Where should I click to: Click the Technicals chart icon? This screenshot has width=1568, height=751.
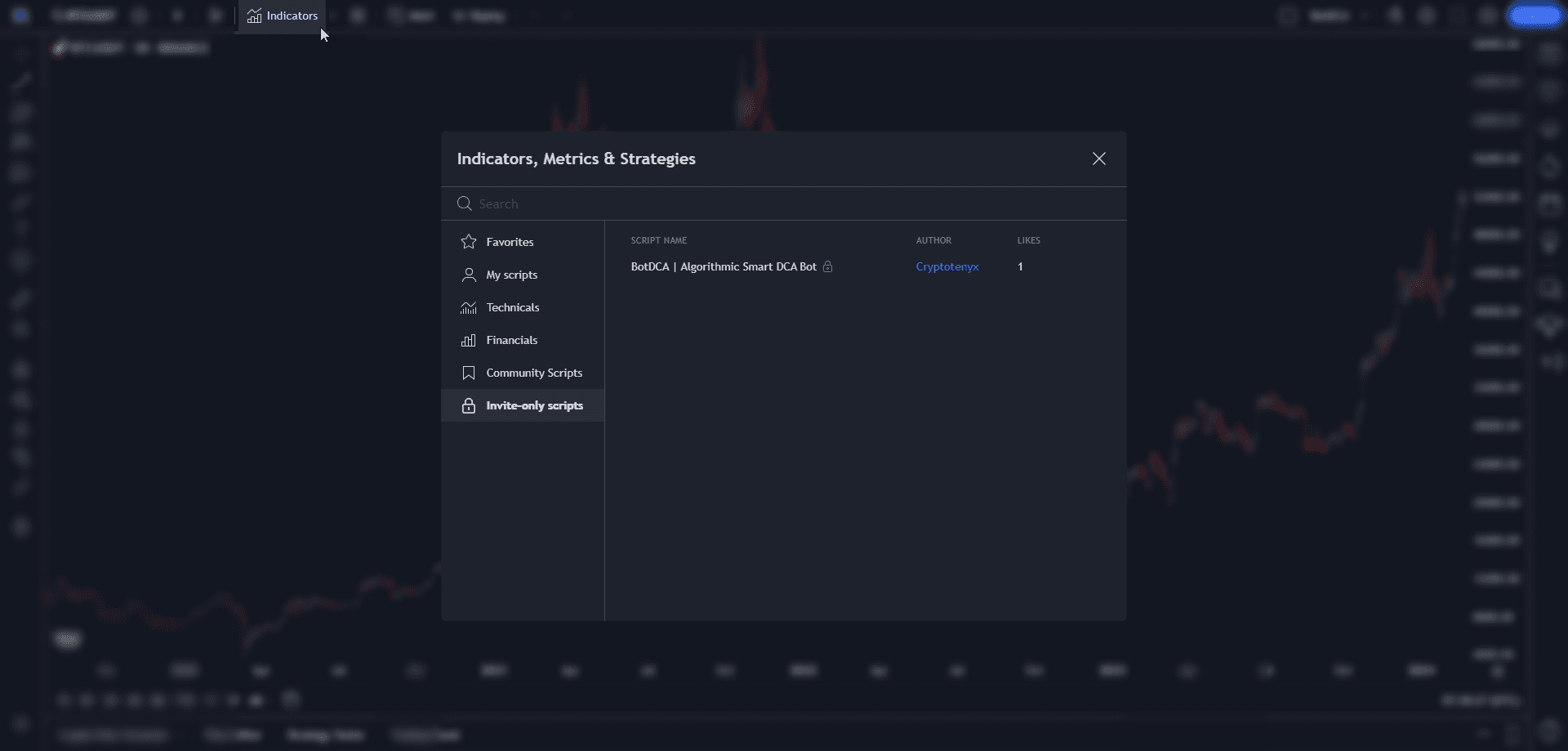pyautogui.click(x=469, y=307)
